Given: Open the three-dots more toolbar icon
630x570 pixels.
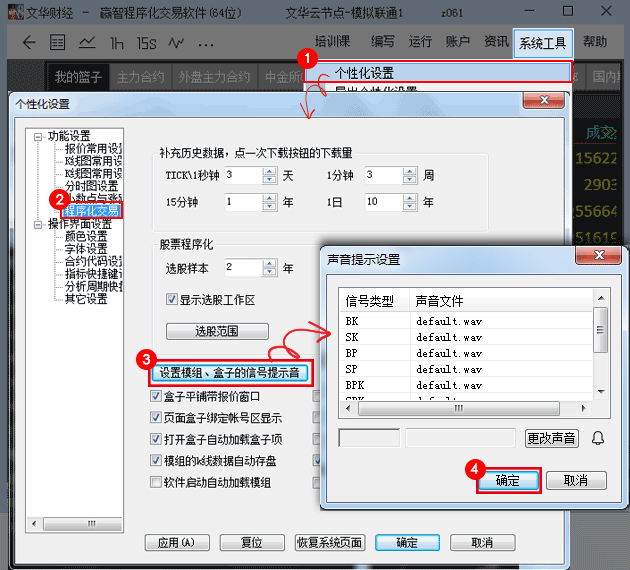Looking at the screenshot, I should 207,43.
